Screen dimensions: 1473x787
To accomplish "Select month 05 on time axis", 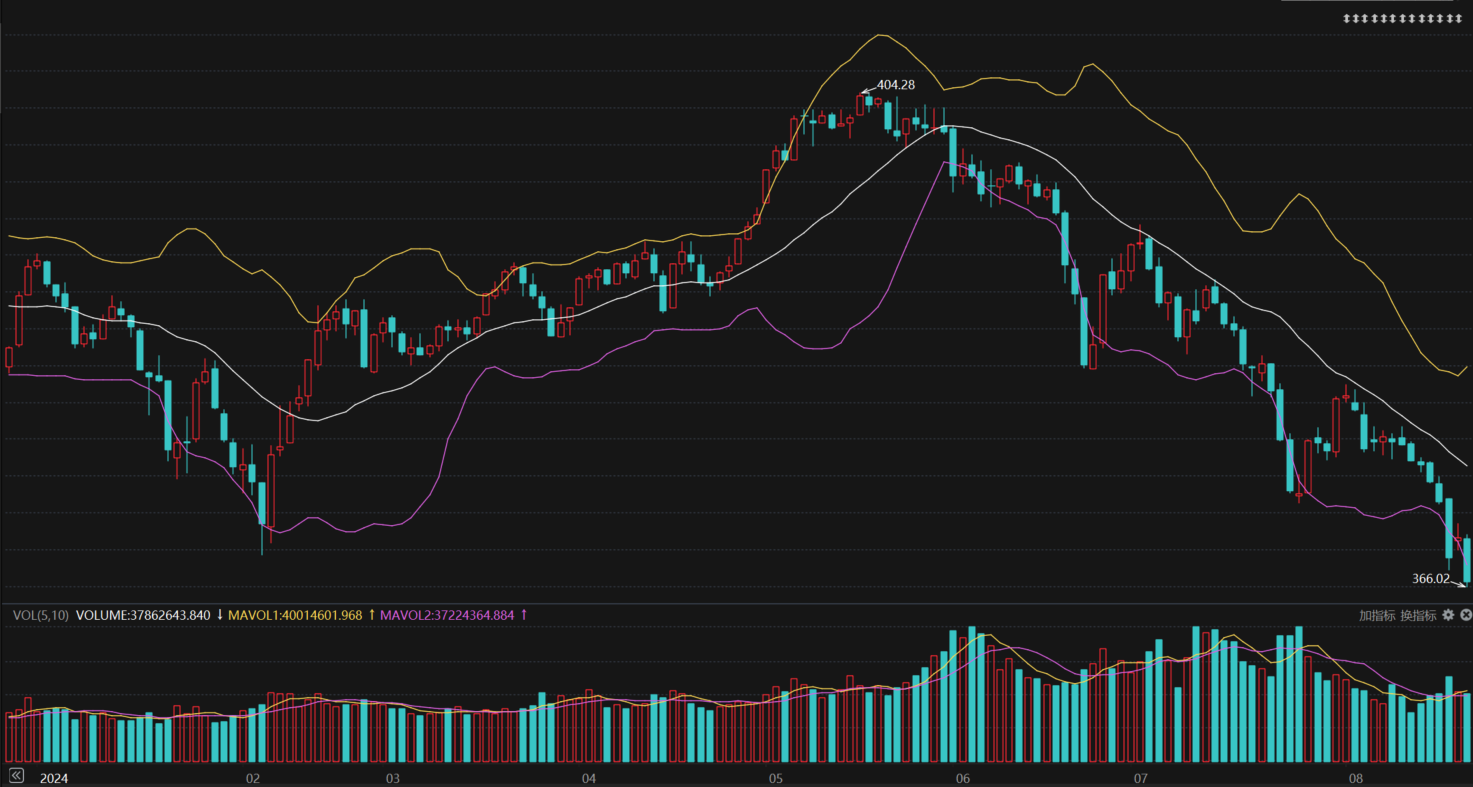I will 775,778.
